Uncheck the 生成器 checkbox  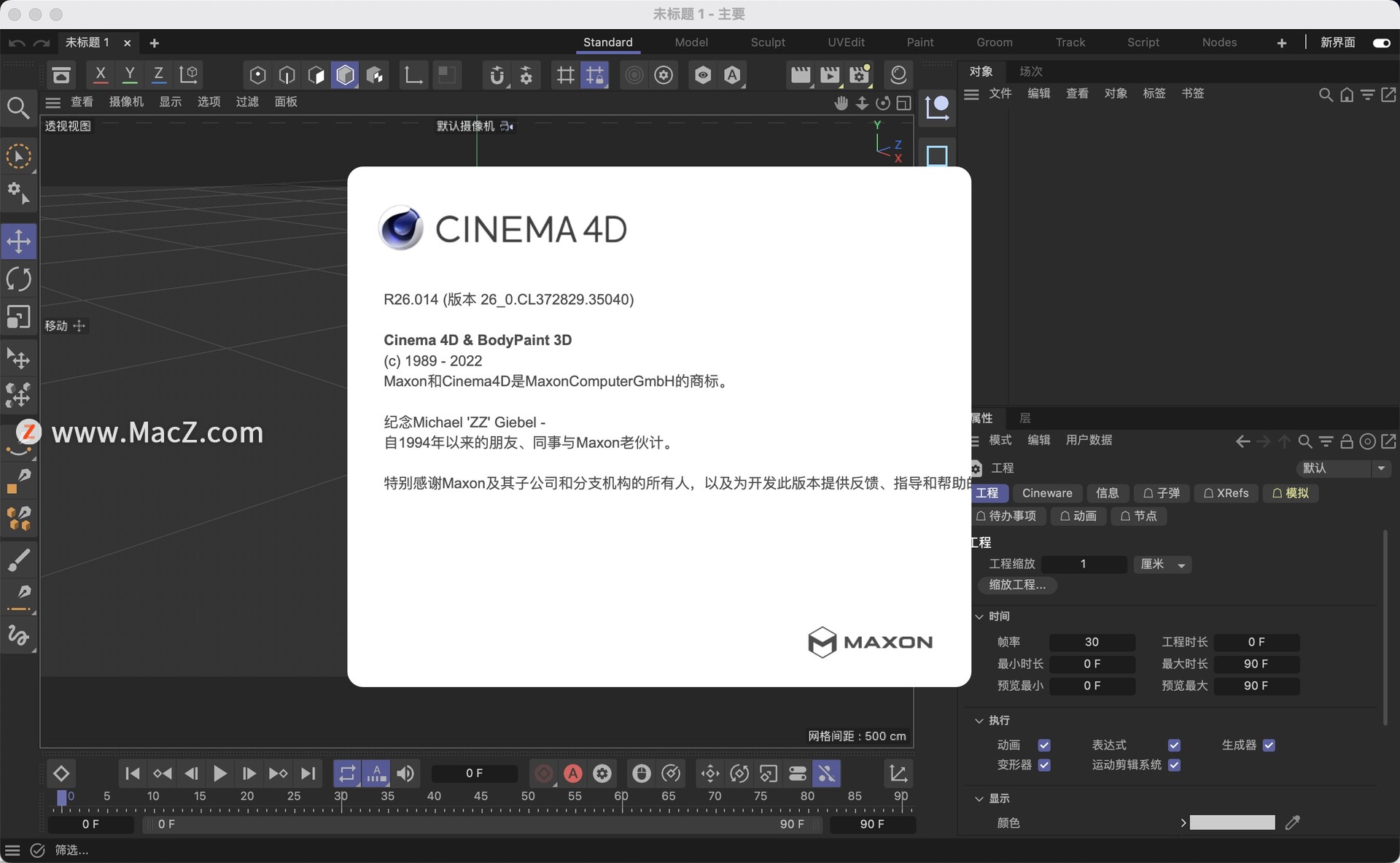click(x=1269, y=745)
